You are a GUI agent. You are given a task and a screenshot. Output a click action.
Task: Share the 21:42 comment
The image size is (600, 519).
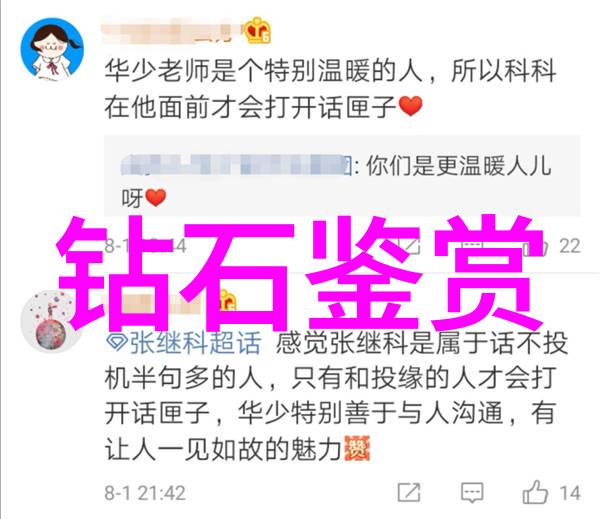pyautogui.click(x=409, y=493)
